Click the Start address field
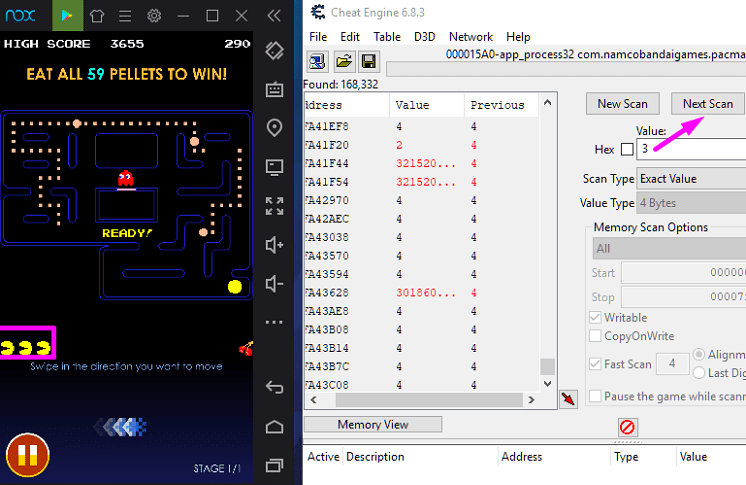This screenshot has height=485, width=746. [684, 273]
